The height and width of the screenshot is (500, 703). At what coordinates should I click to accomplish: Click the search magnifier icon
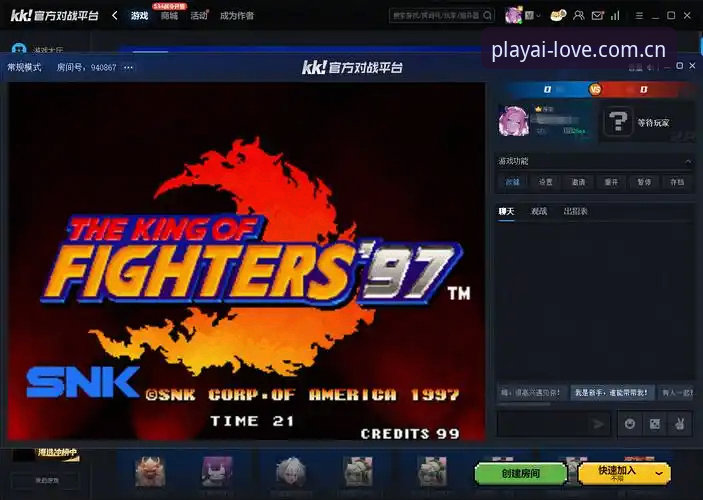tap(487, 16)
